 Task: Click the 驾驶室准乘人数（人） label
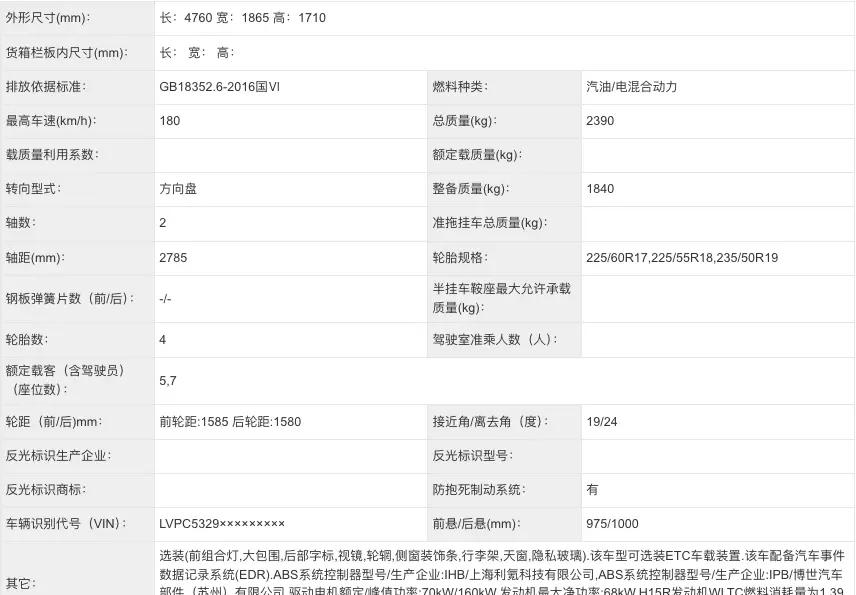point(495,340)
